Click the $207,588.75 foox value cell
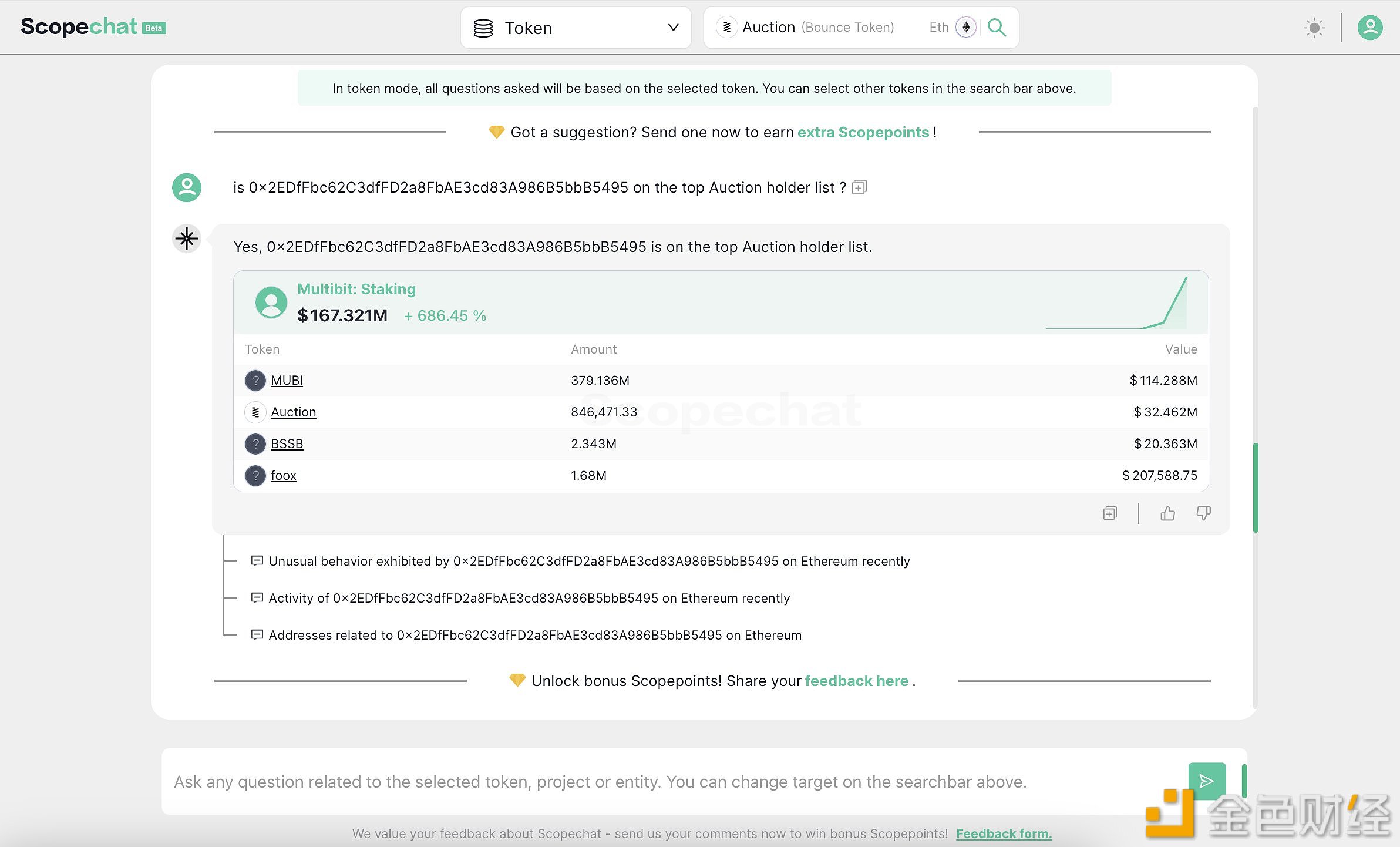 [x=1159, y=475]
